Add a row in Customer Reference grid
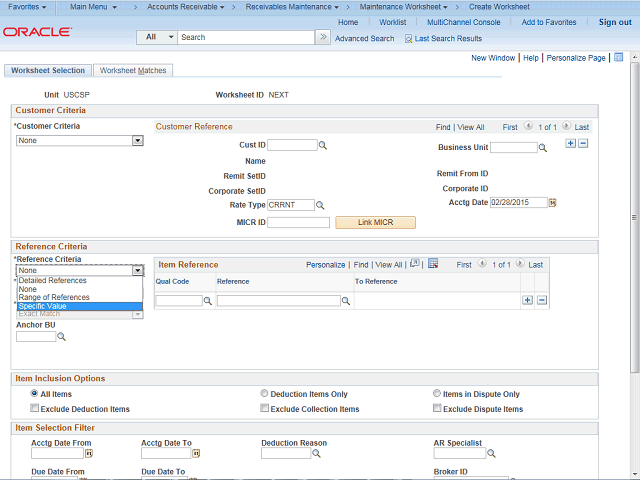The image size is (640, 480). tap(570, 143)
